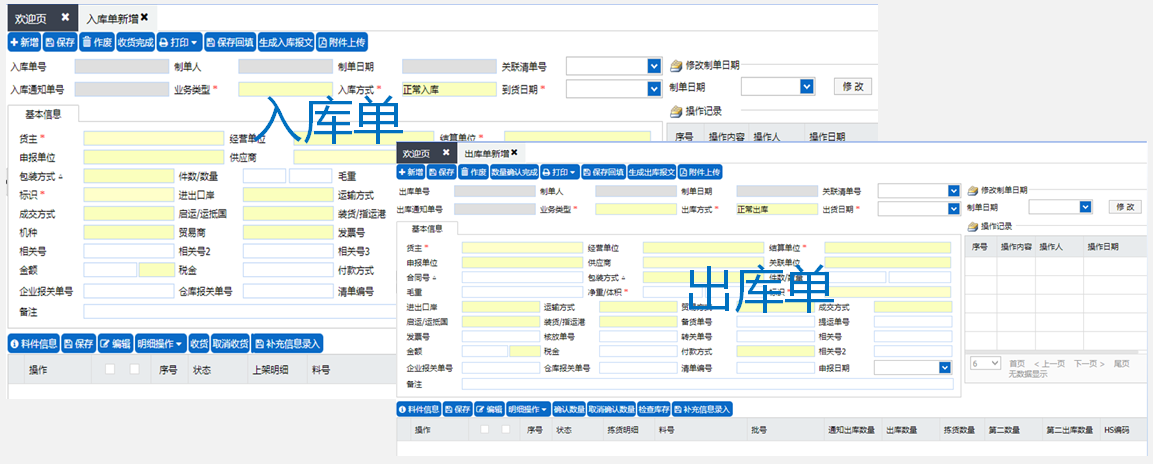Click 新增 button in 入库单 toolbar

[24, 43]
